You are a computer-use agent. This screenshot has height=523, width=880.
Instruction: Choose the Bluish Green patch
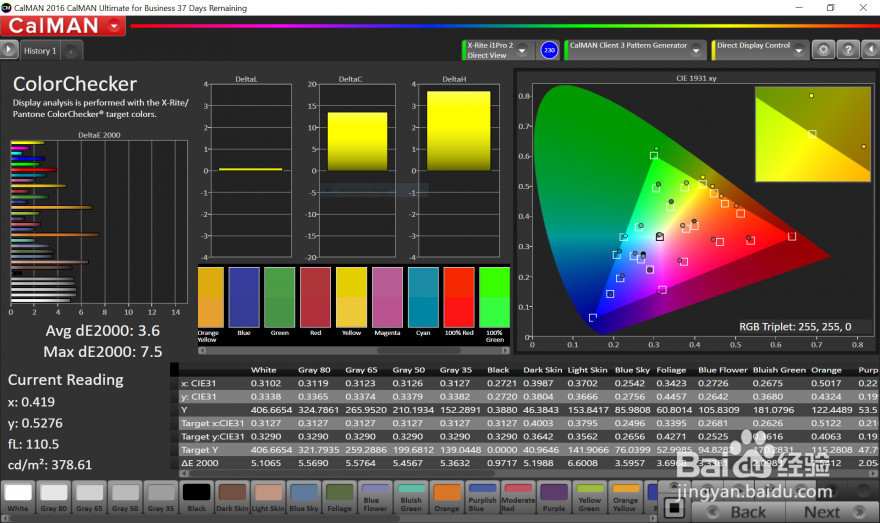point(411,497)
